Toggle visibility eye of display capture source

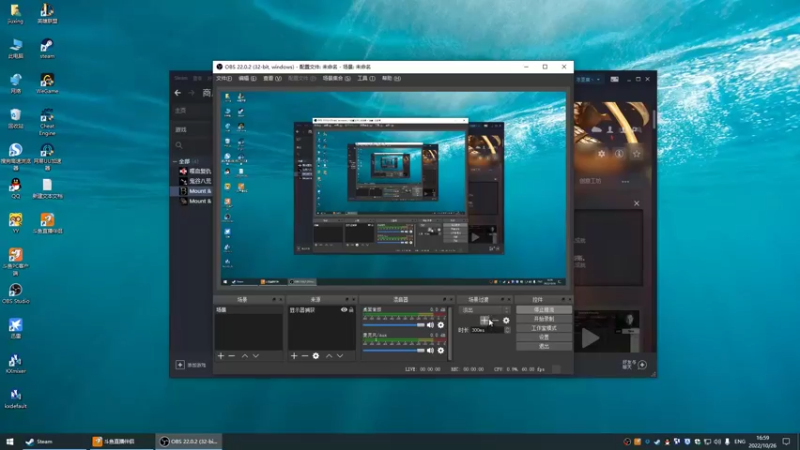click(x=344, y=310)
